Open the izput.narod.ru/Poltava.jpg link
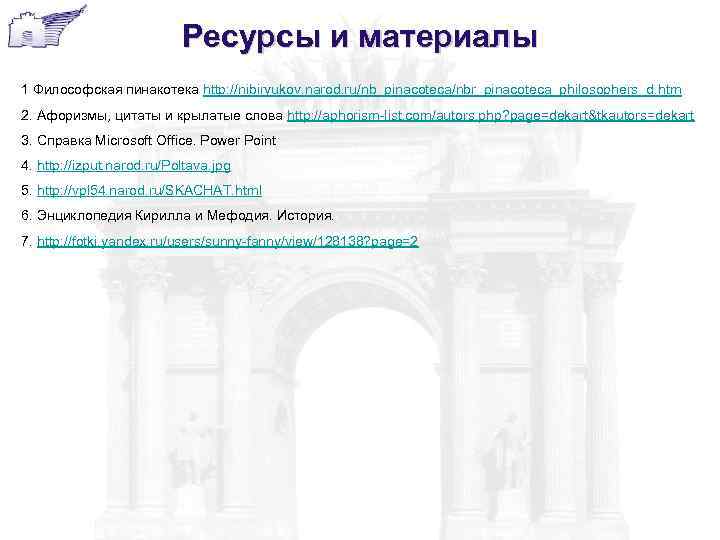This screenshot has width=720, height=540. click(134, 165)
